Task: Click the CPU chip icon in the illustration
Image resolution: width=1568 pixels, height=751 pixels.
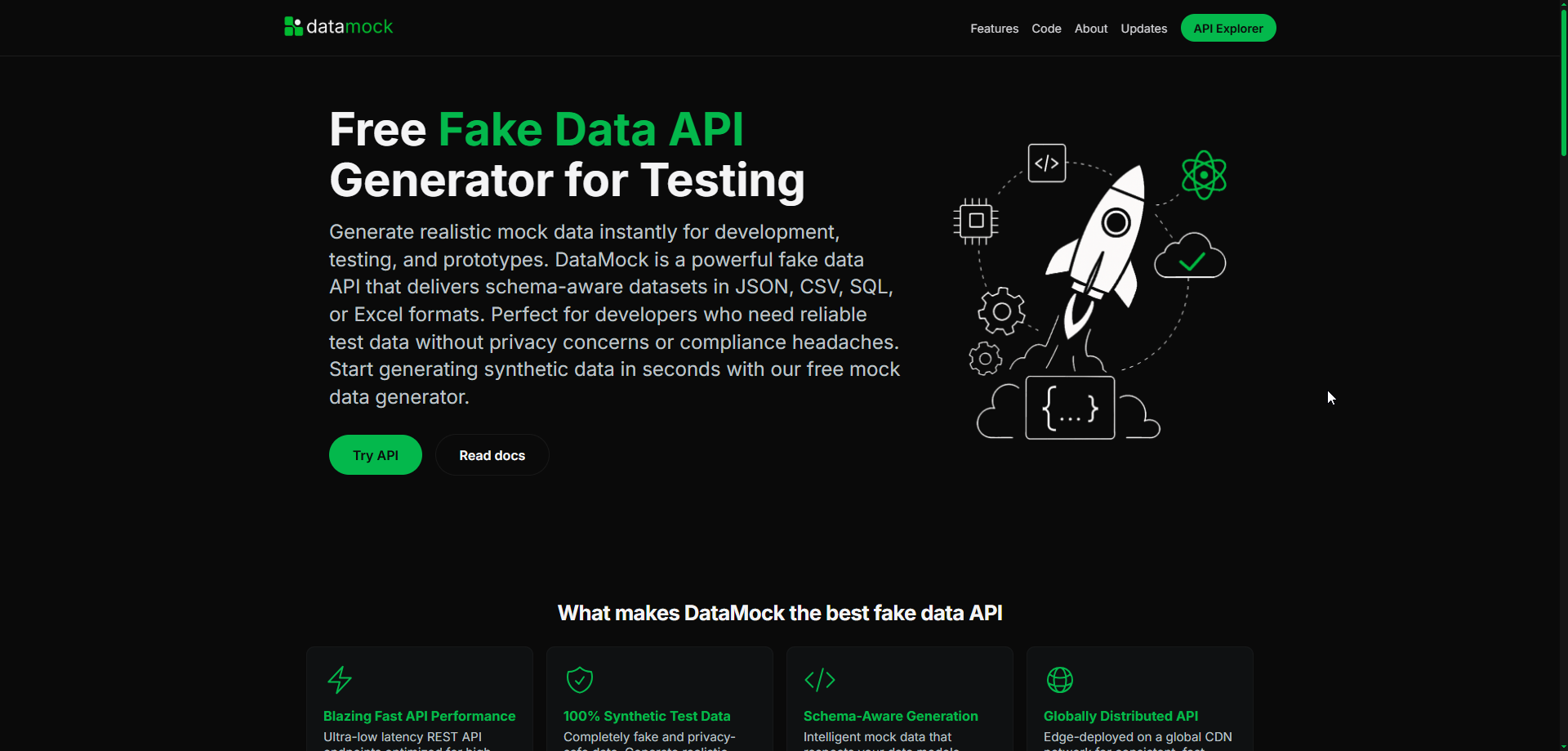Action: click(975, 221)
